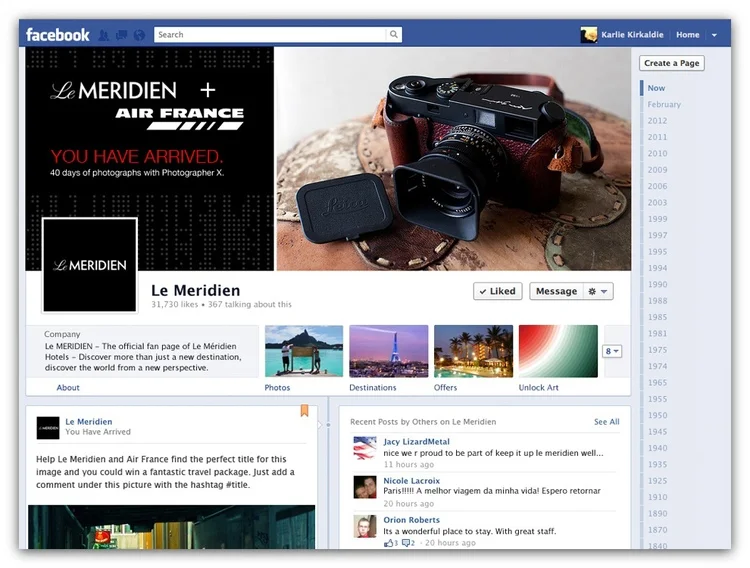Jump to 1925 in the timeline
The width and height of the screenshot is (750, 568).
point(657,481)
